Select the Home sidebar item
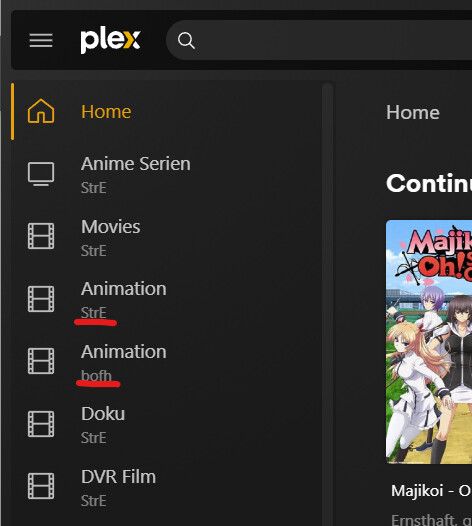 pyautogui.click(x=166, y=111)
